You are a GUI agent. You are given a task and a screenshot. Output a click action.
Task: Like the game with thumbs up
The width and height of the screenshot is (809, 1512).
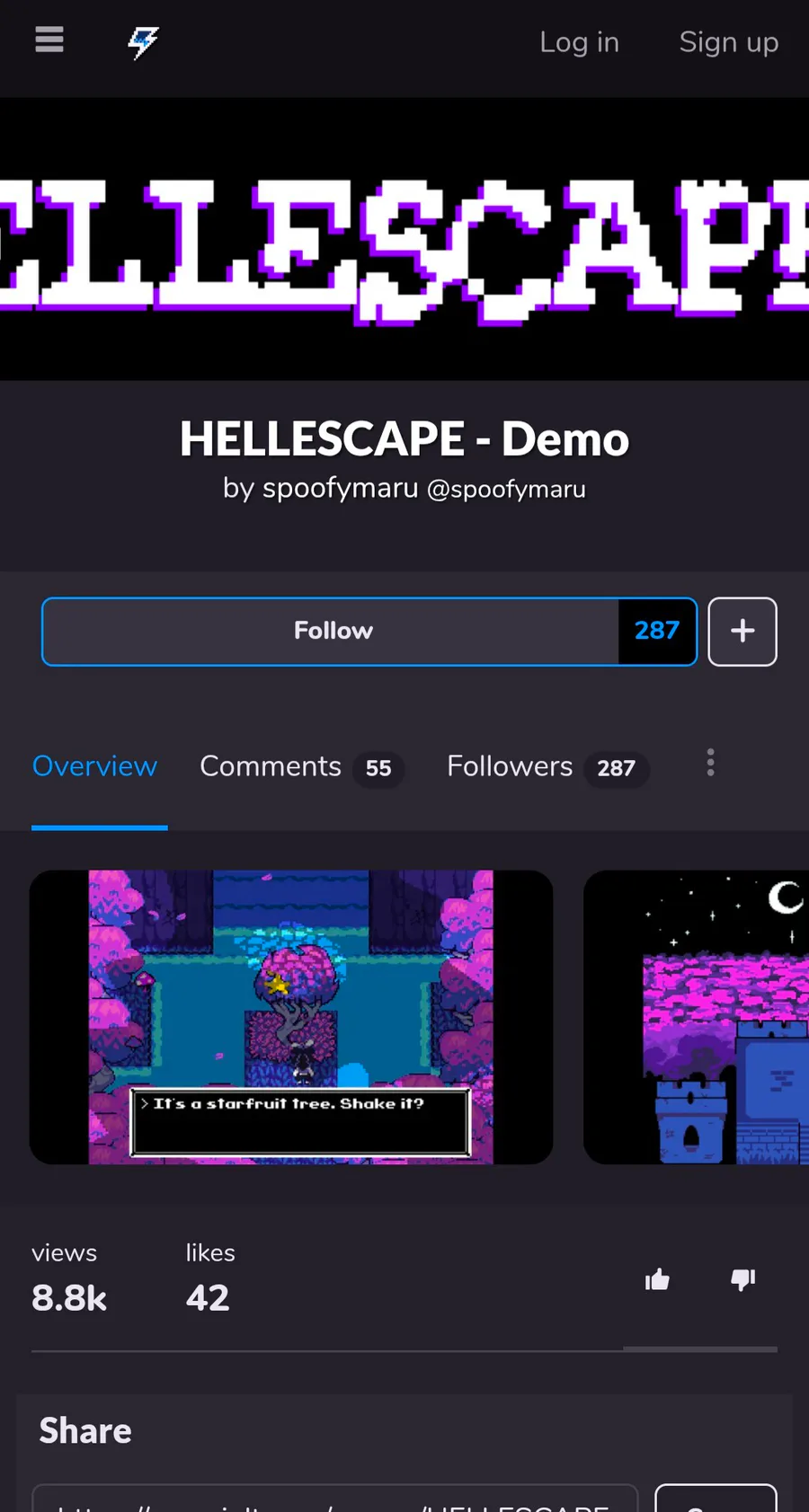[x=657, y=1279]
